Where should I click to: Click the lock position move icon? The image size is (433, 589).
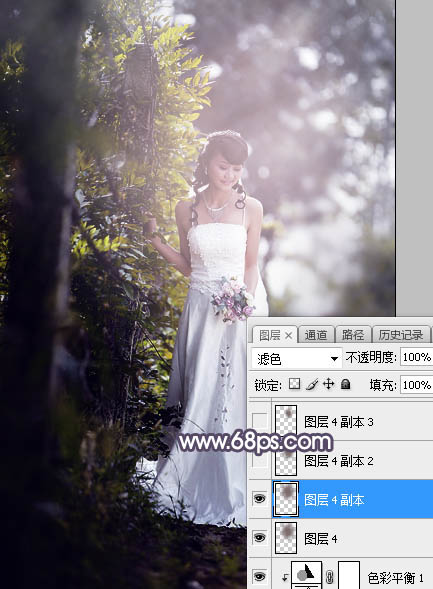[x=329, y=384]
